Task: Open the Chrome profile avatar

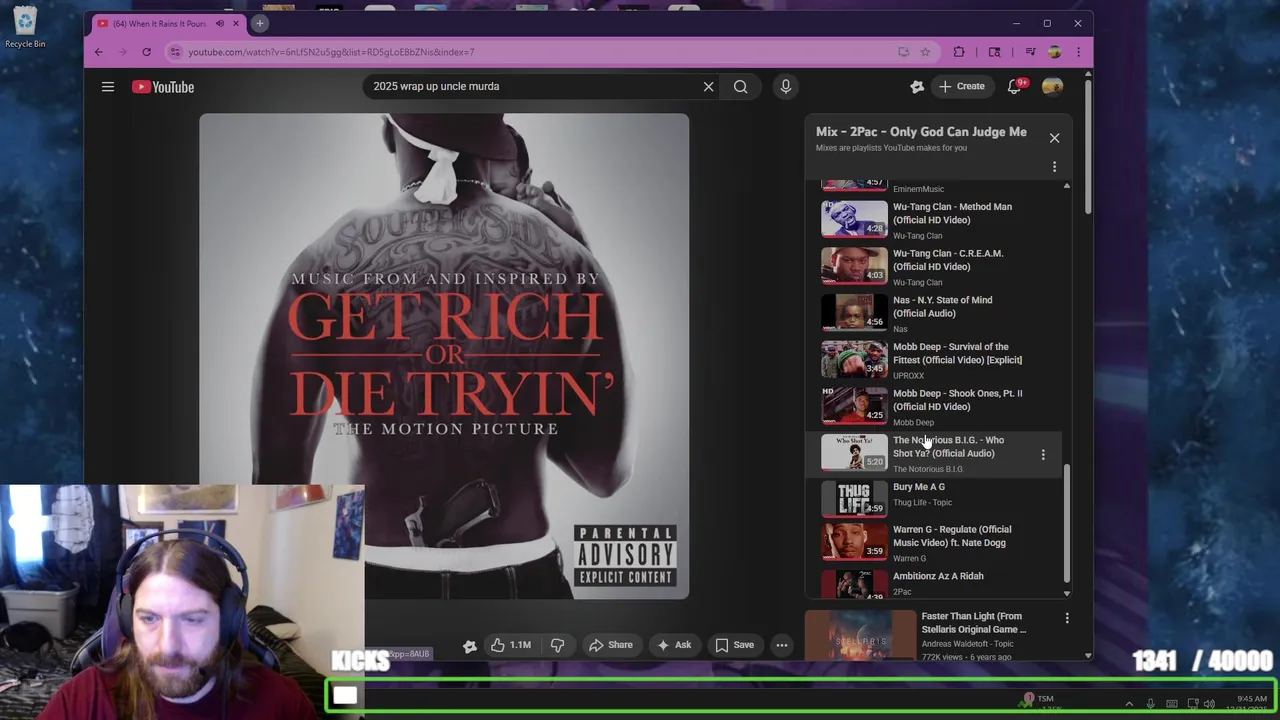Action: [x=1054, y=52]
